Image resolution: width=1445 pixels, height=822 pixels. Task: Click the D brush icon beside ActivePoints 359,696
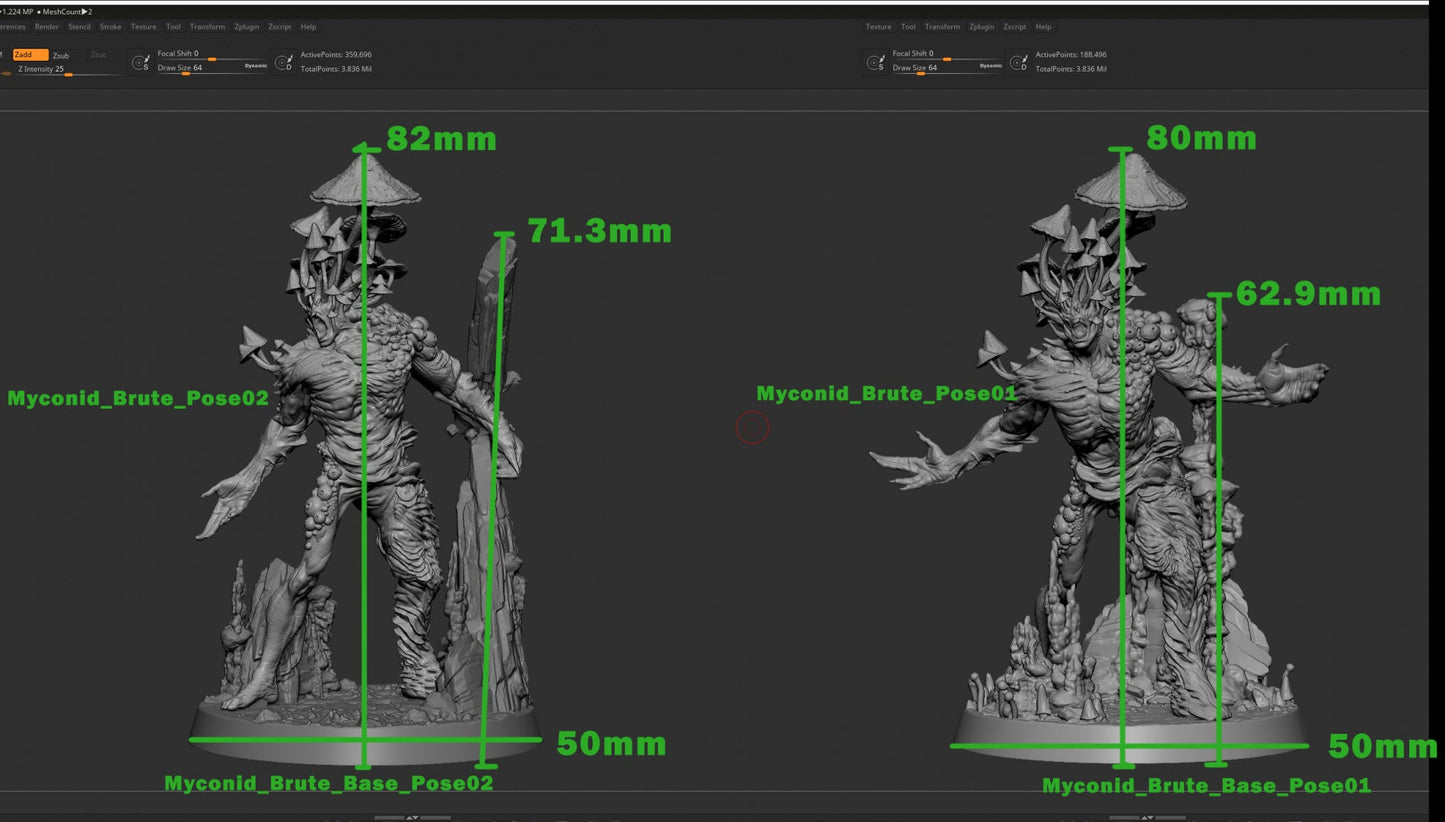(x=283, y=63)
